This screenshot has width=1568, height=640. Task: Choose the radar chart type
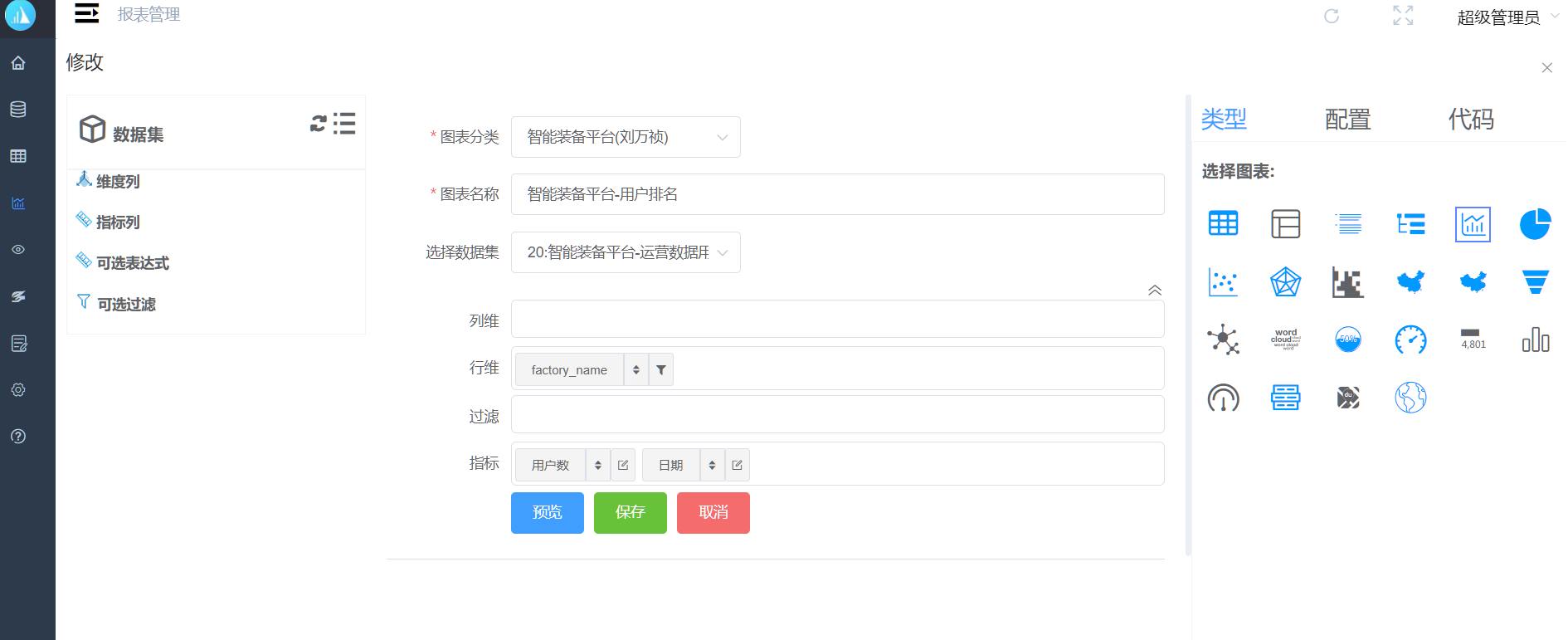[x=1285, y=282]
